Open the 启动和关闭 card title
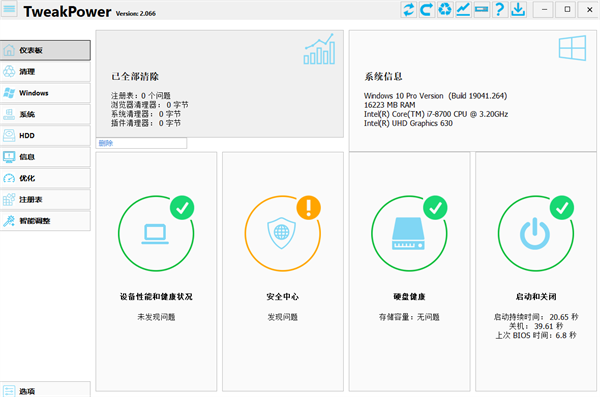Image resolution: width=600 pixels, height=397 pixels. (536, 297)
